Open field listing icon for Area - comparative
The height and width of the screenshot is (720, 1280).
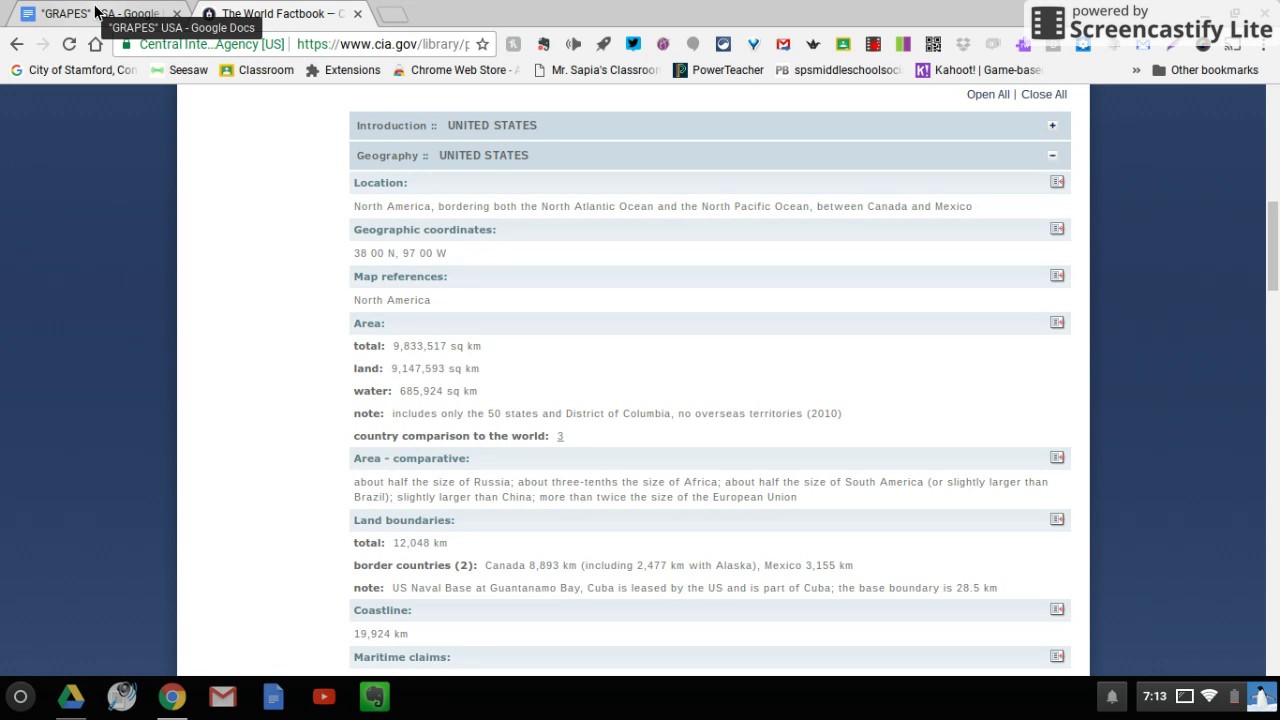[1057, 458]
